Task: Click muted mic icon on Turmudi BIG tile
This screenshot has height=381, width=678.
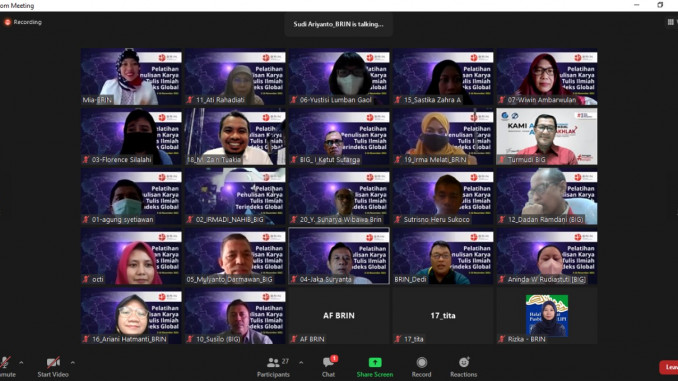Action: [502, 160]
